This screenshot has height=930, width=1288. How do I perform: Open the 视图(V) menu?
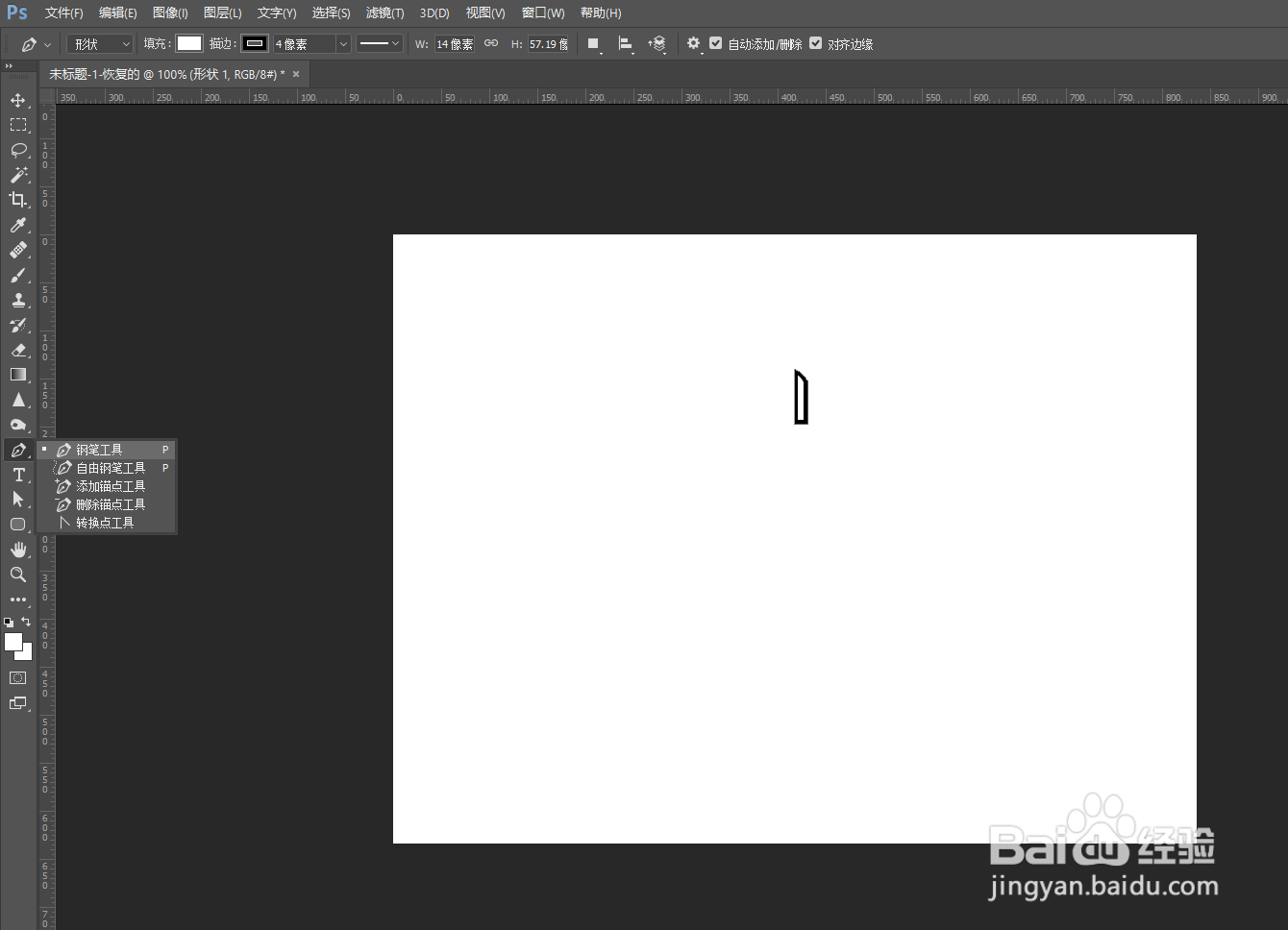(x=485, y=13)
